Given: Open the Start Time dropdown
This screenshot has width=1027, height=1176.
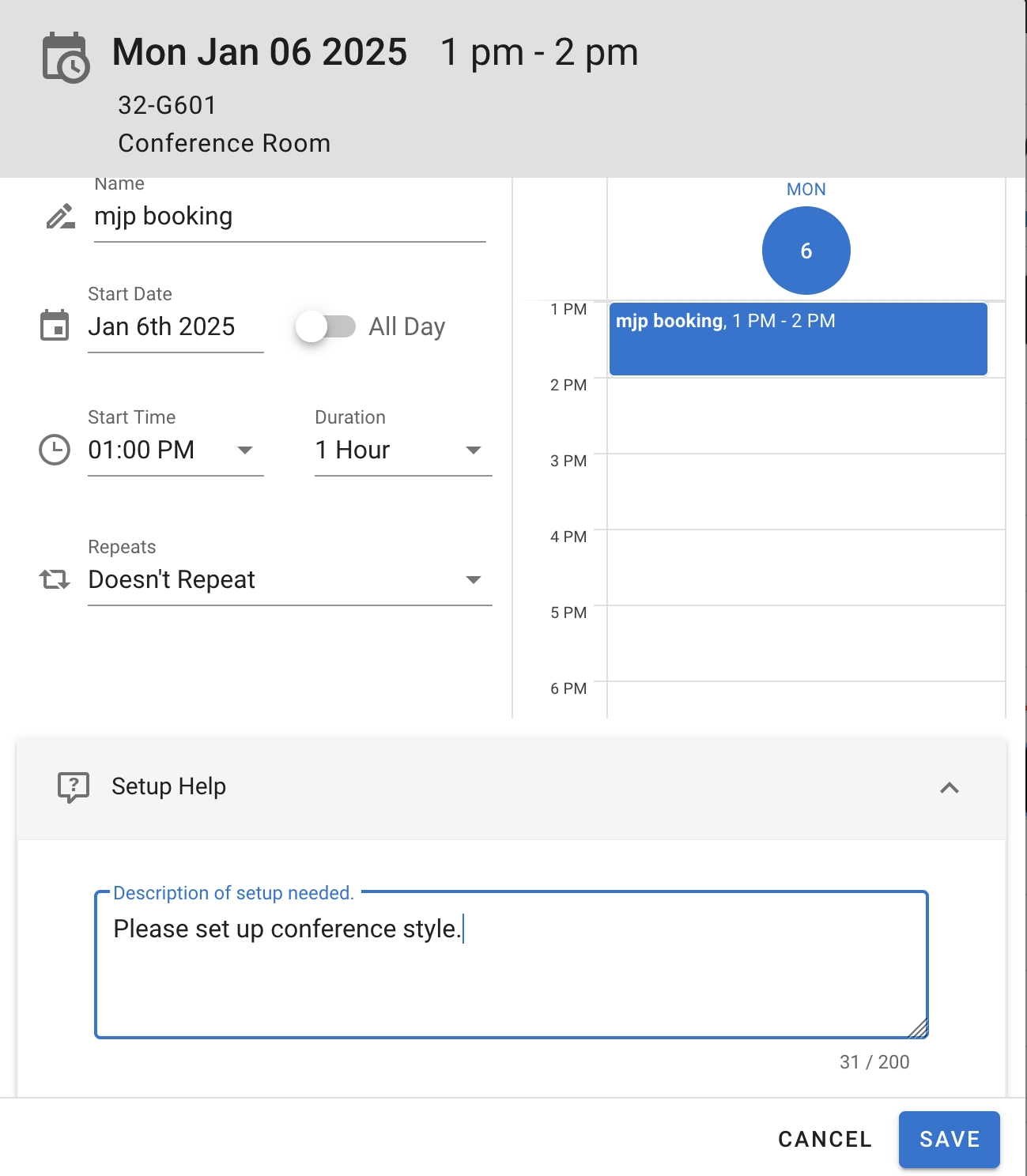Looking at the screenshot, I should point(245,450).
